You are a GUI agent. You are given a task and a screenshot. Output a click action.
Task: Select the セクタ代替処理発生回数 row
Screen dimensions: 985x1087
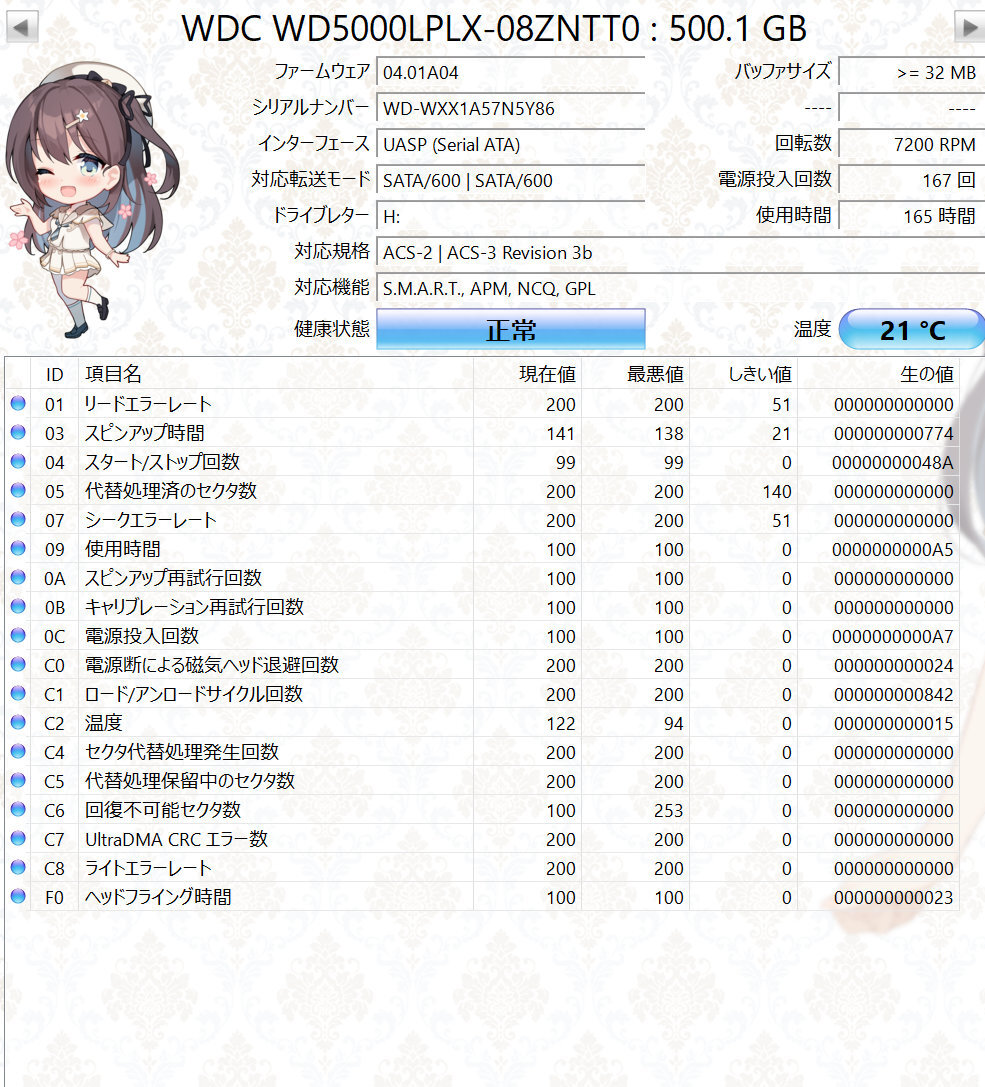[x=482, y=751]
